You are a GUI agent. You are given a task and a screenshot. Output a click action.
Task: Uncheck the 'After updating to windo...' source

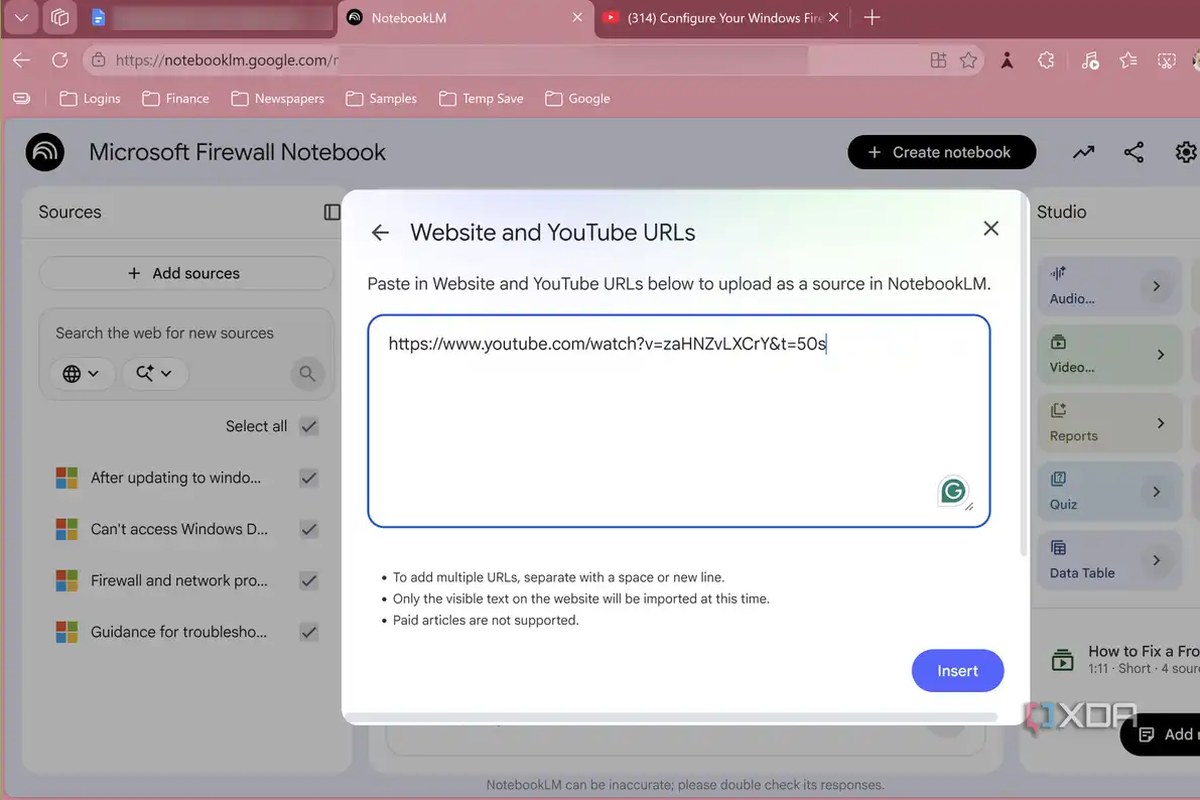[309, 478]
